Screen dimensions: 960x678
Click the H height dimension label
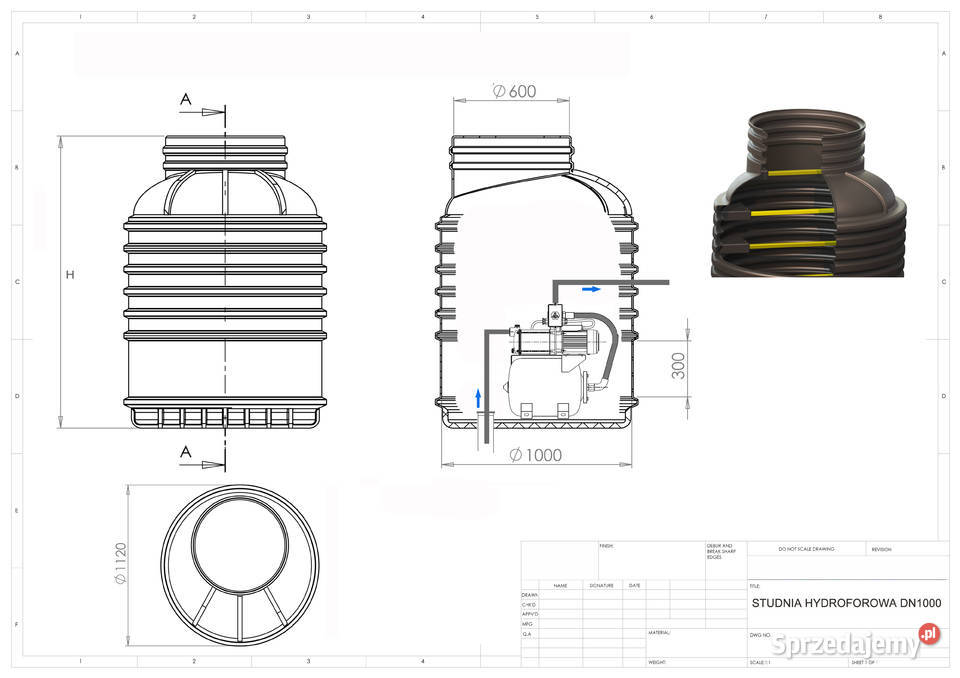click(x=70, y=275)
